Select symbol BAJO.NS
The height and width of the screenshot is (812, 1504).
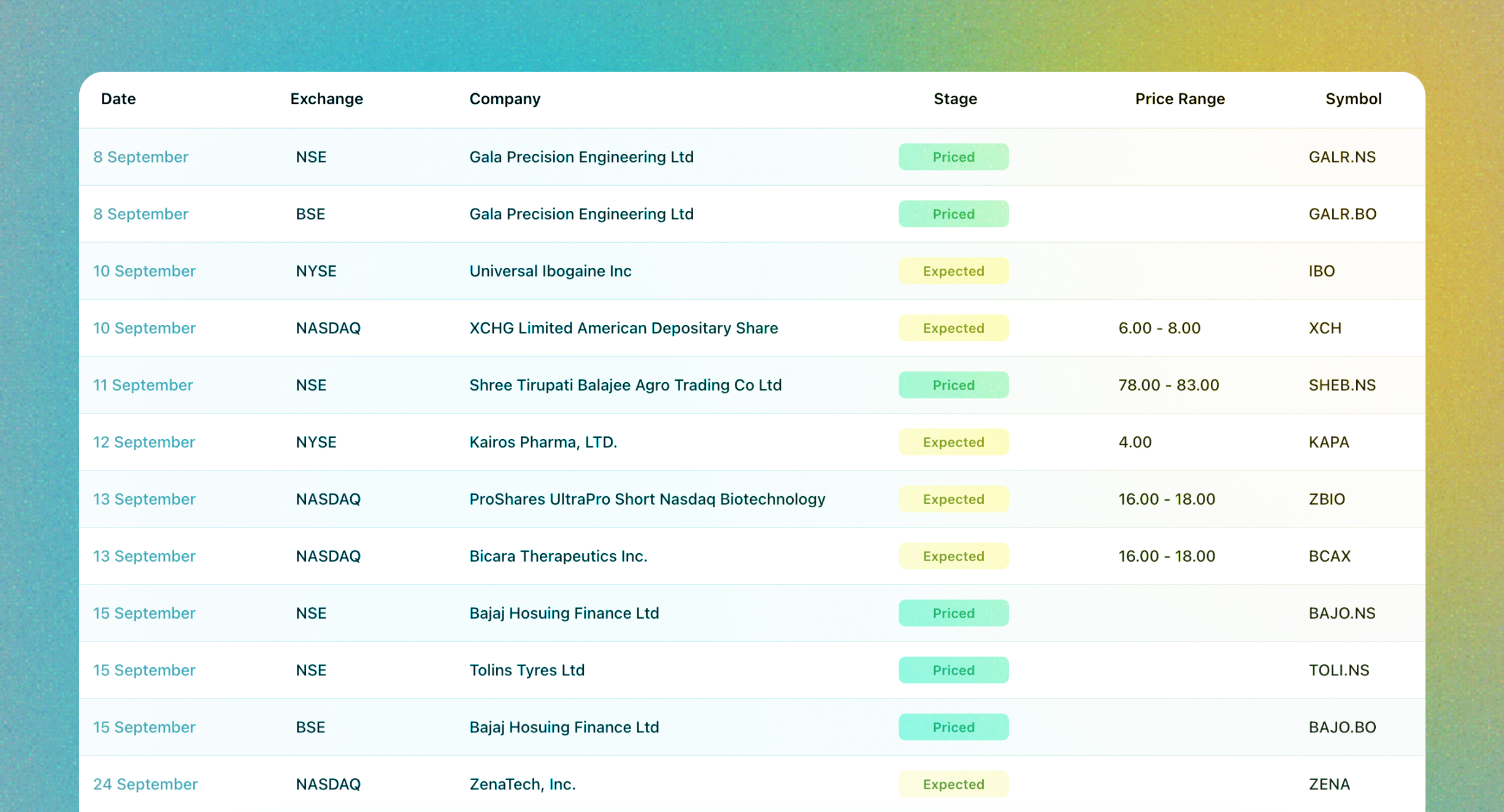[1342, 613]
